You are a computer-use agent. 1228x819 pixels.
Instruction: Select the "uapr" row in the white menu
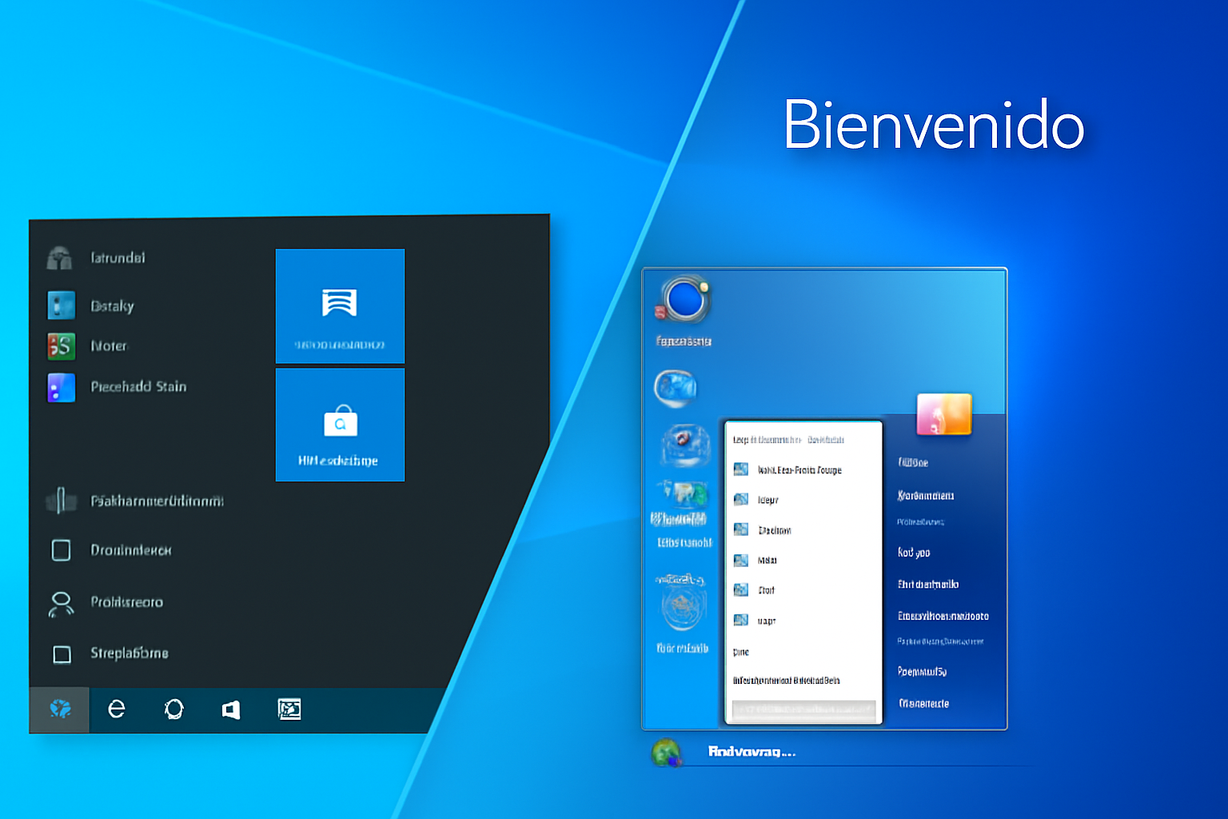pos(802,620)
